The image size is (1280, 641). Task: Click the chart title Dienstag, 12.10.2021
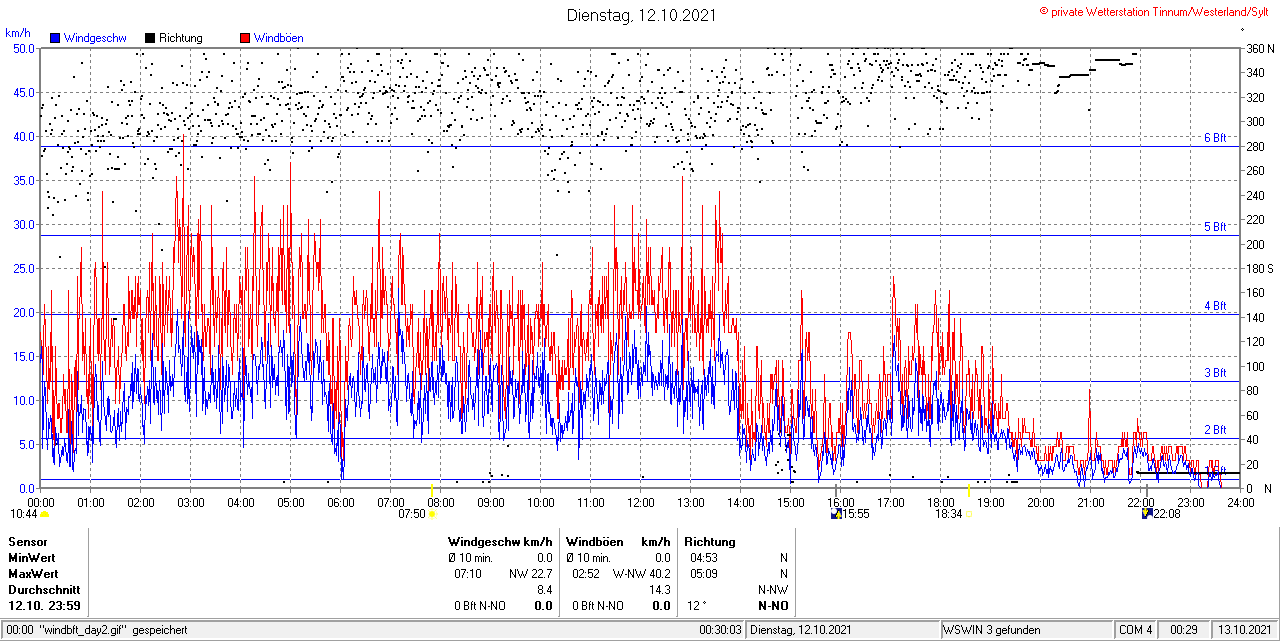641,15
